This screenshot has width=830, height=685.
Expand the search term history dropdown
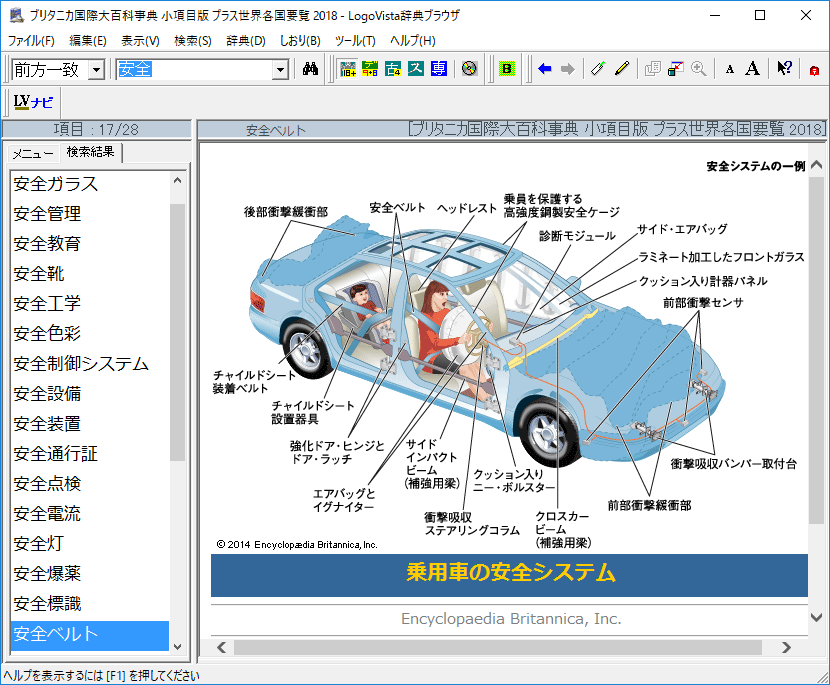[x=279, y=69]
